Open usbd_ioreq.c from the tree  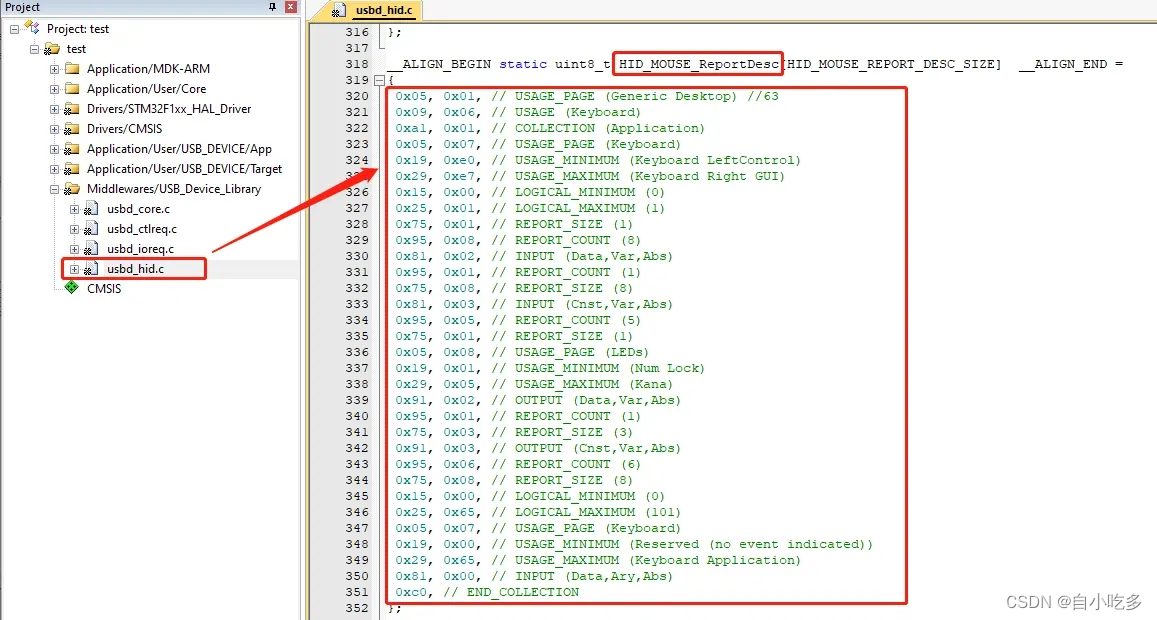(x=140, y=249)
